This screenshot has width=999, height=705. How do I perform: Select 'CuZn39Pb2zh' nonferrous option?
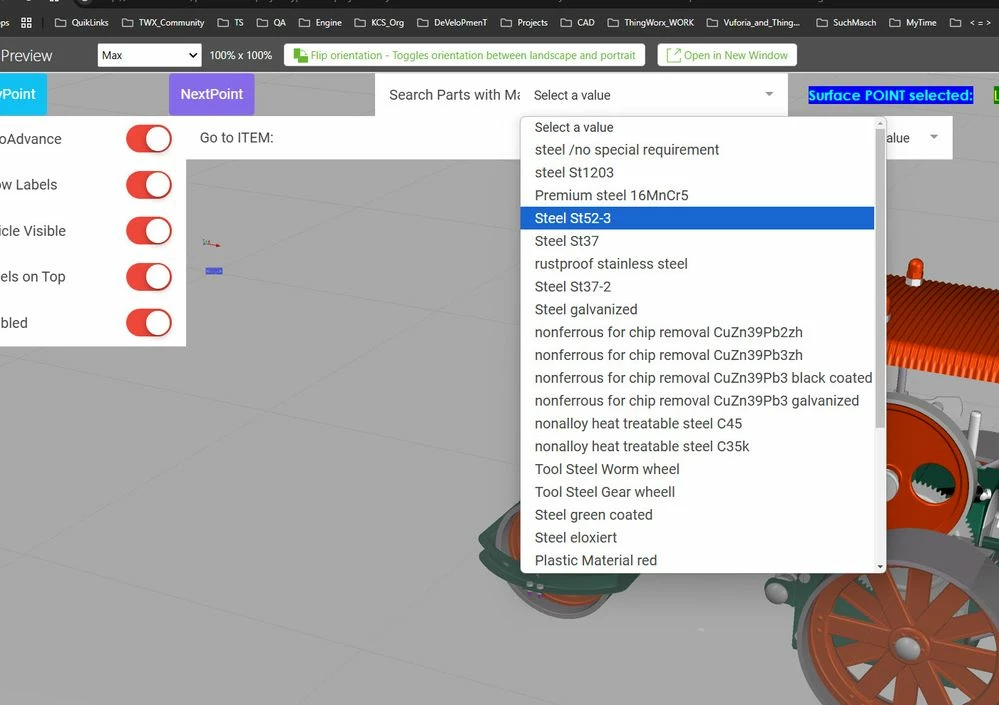click(697, 332)
